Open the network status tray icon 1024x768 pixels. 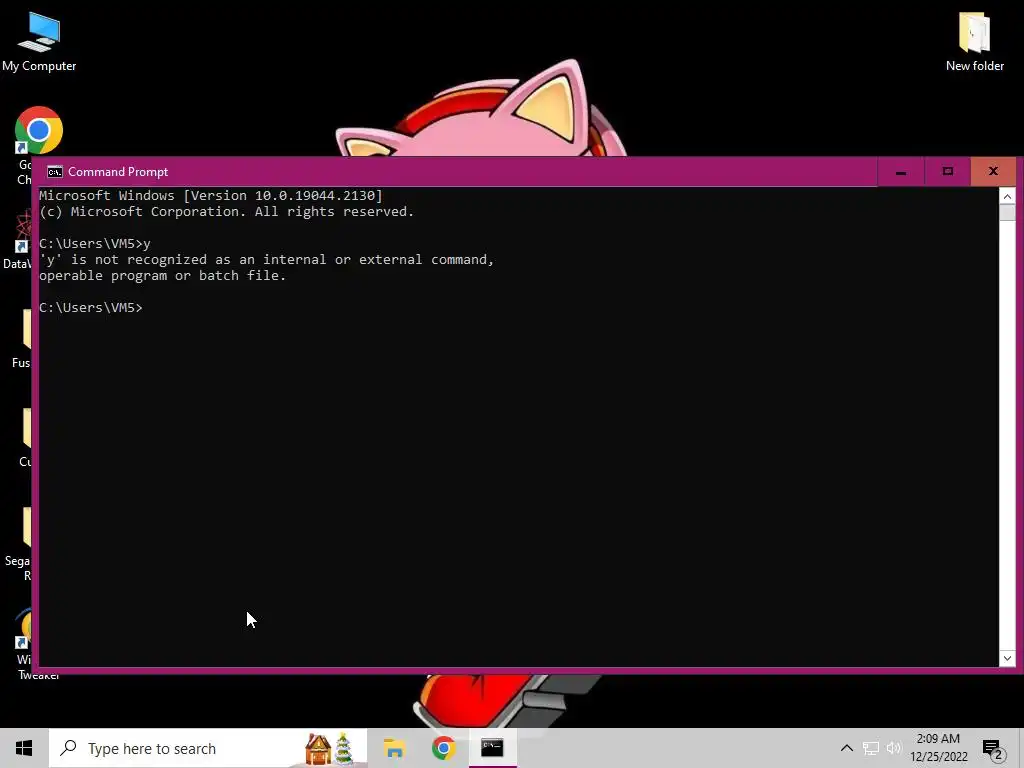tap(871, 748)
